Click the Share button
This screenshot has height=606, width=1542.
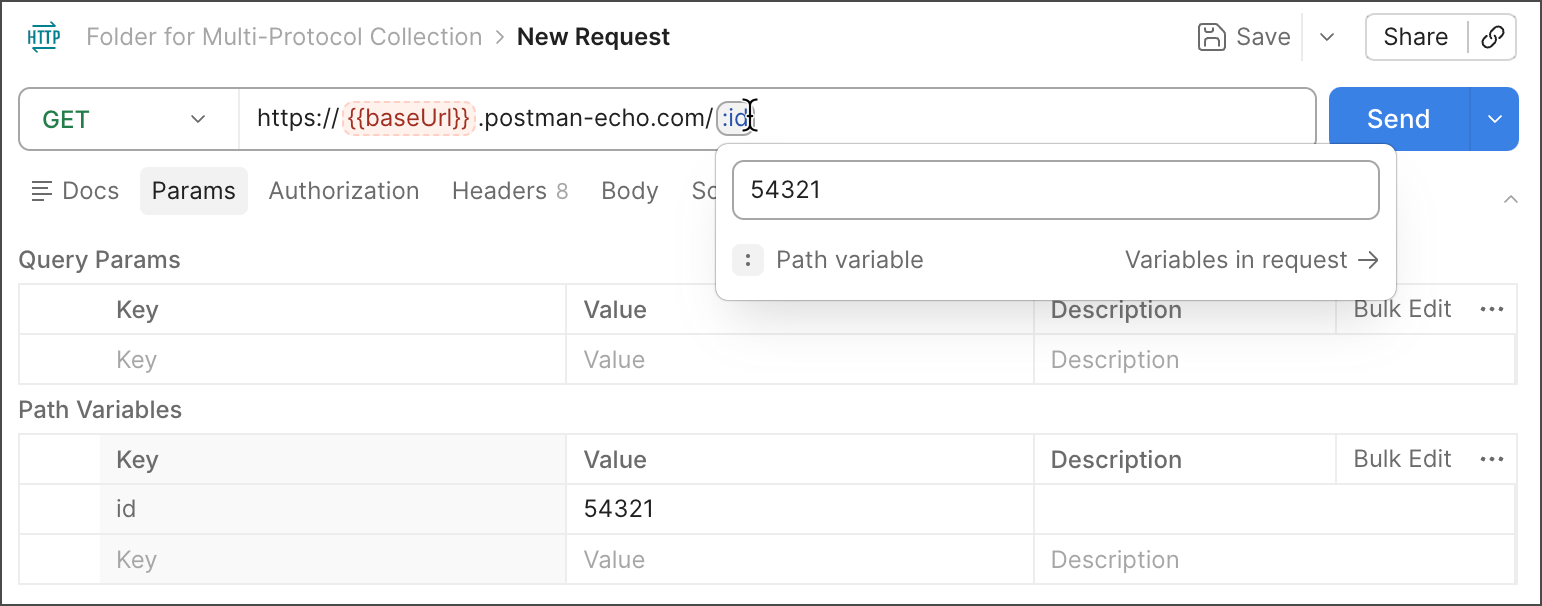[1415, 37]
